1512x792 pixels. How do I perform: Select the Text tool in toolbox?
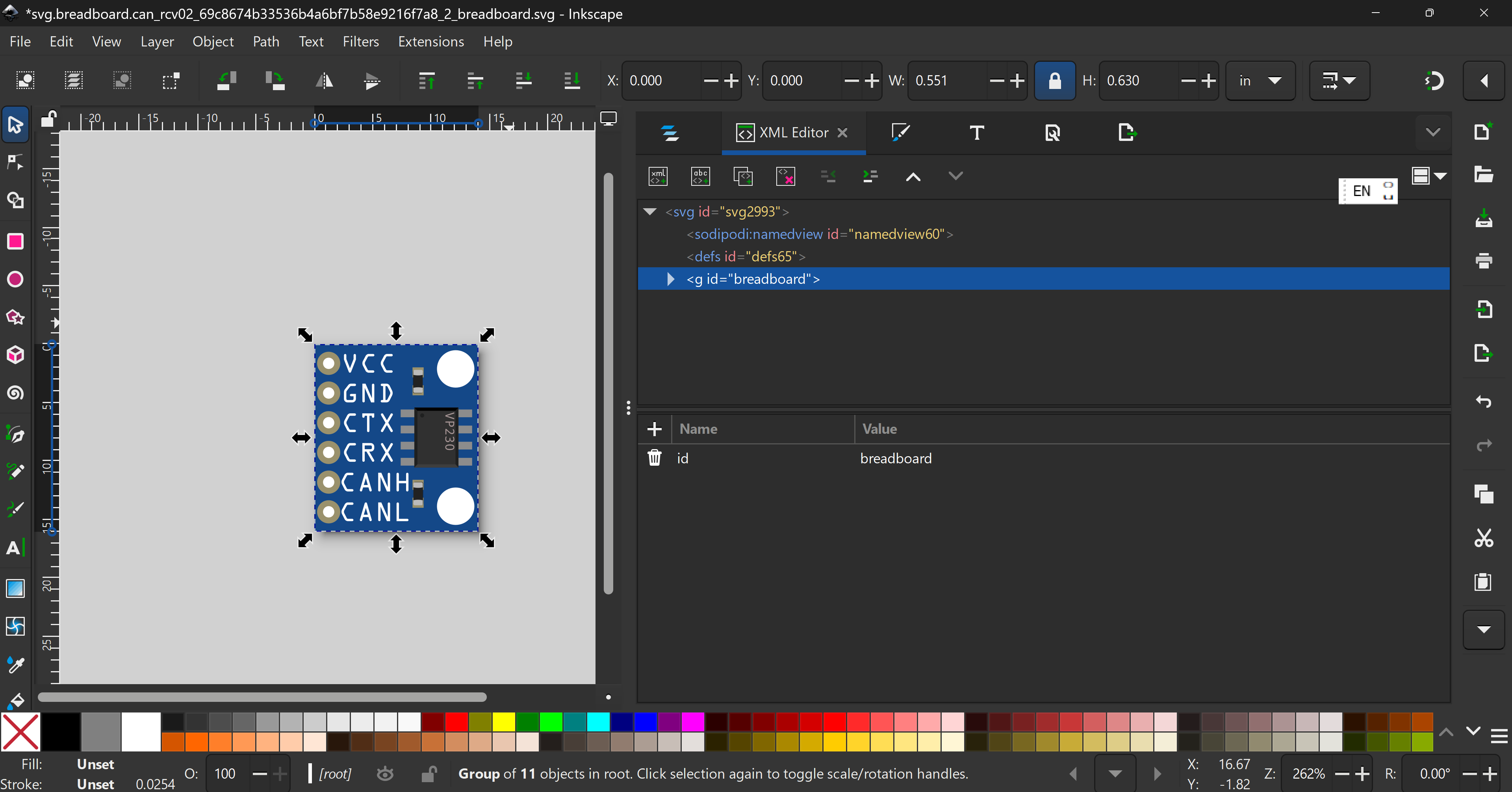point(15,548)
